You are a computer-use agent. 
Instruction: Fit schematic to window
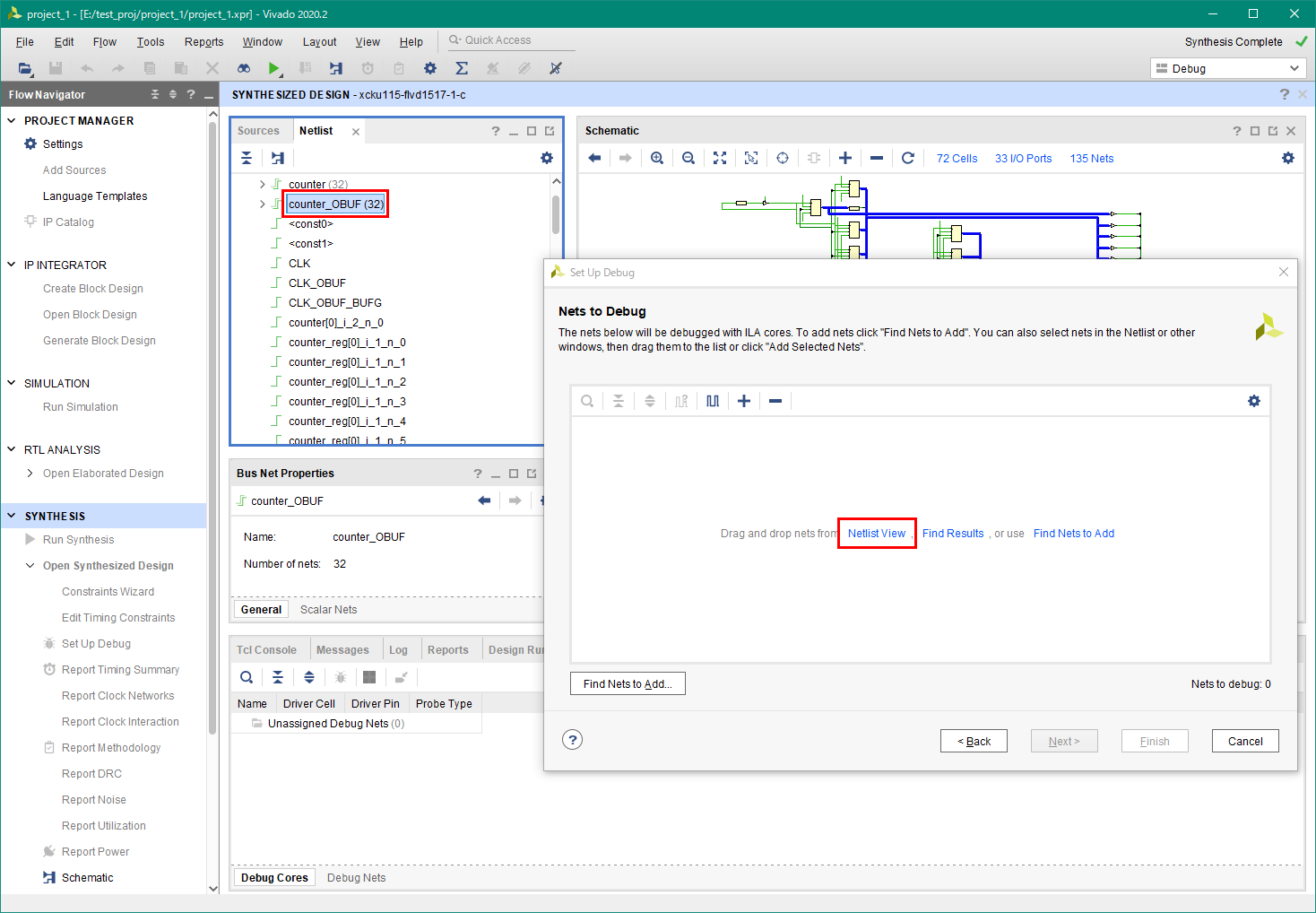(720, 158)
